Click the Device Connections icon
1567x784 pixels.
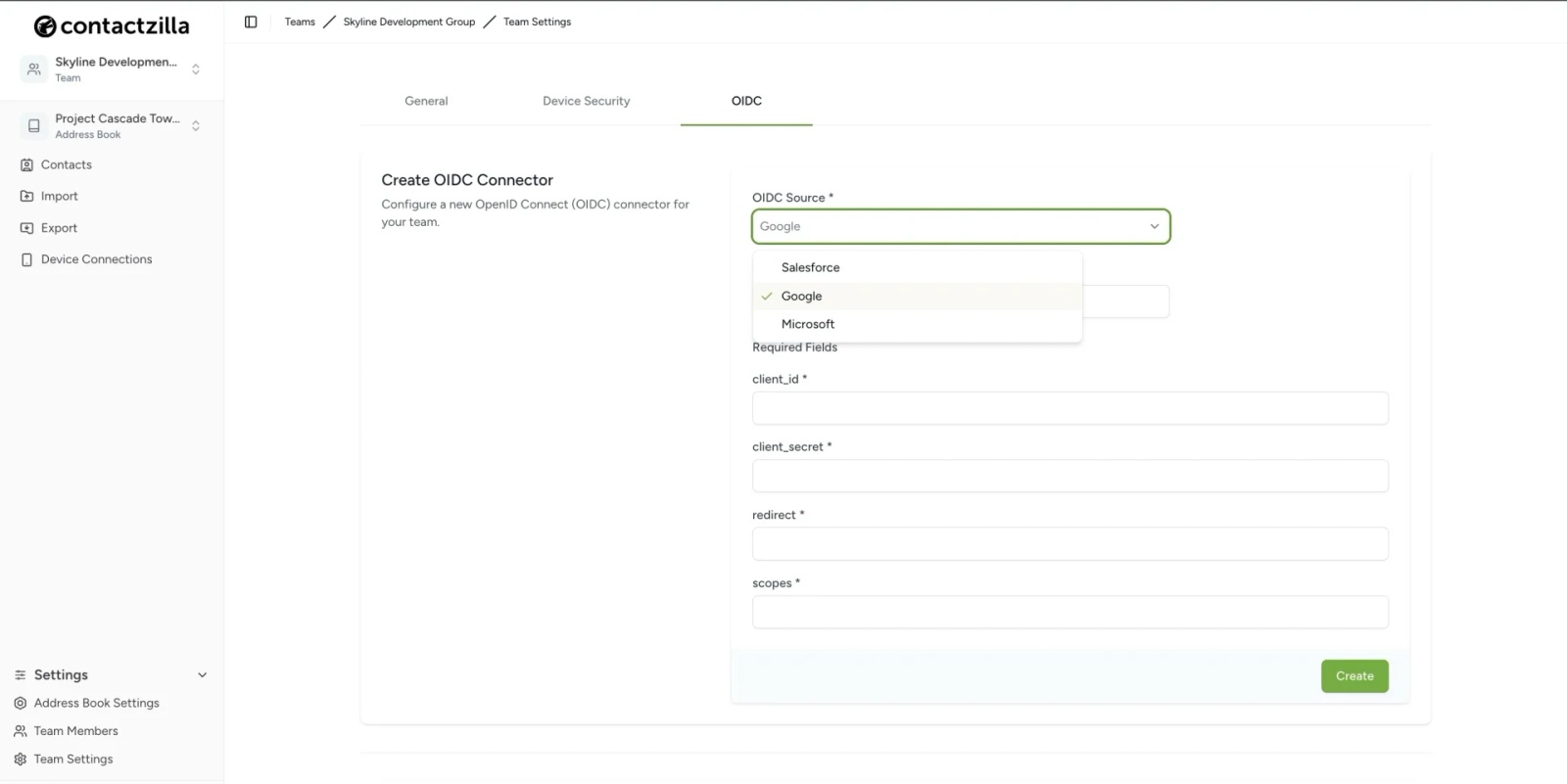click(x=26, y=259)
